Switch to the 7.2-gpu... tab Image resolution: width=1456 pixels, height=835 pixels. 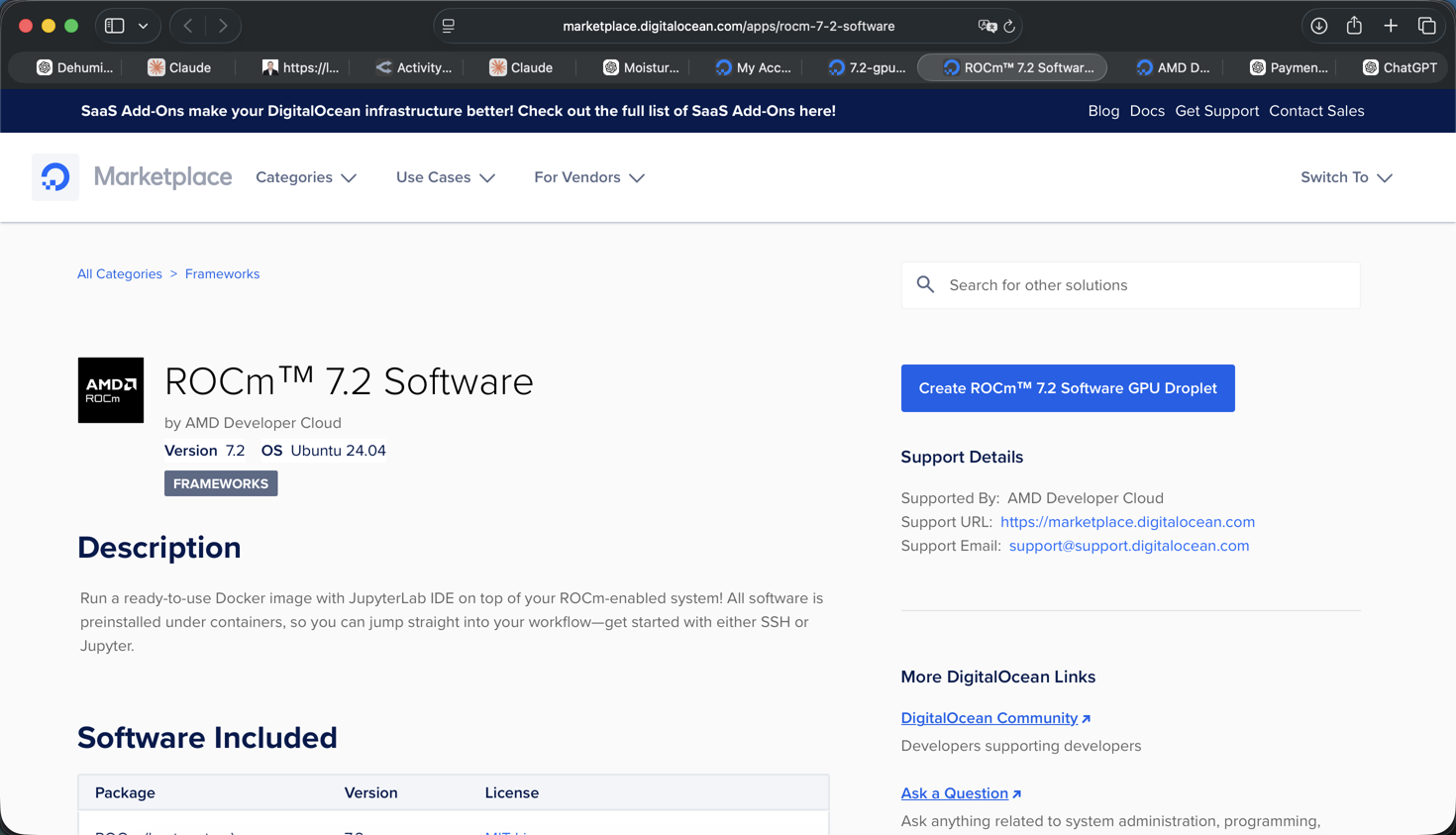[868, 67]
